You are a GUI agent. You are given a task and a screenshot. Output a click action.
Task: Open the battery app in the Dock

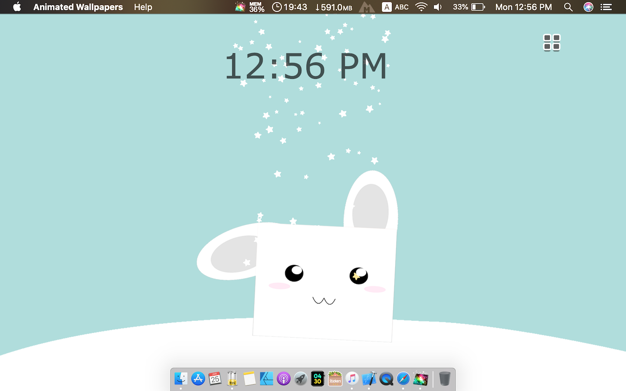click(232, 378)
